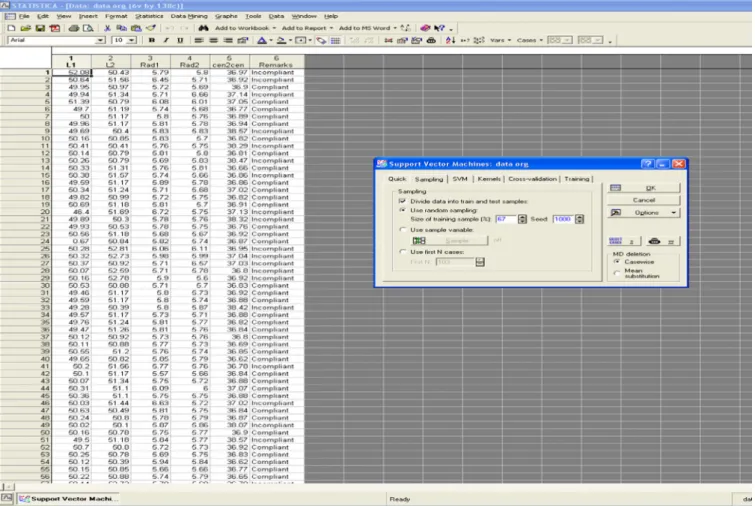
Task: Switch to the Quick tab
Action: pos(397,179)
